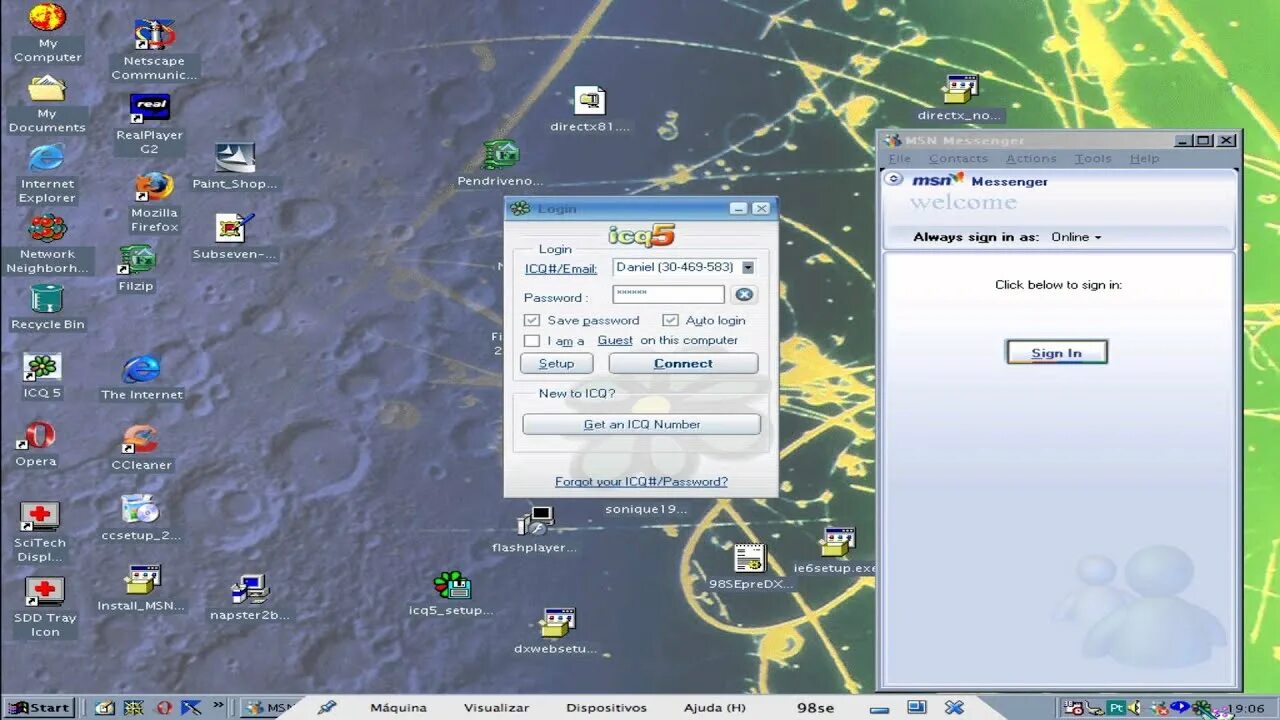1280x720 pixels.
Task: Toggle Save password checkbox in ICQ
Action: (x=532, y=320)
